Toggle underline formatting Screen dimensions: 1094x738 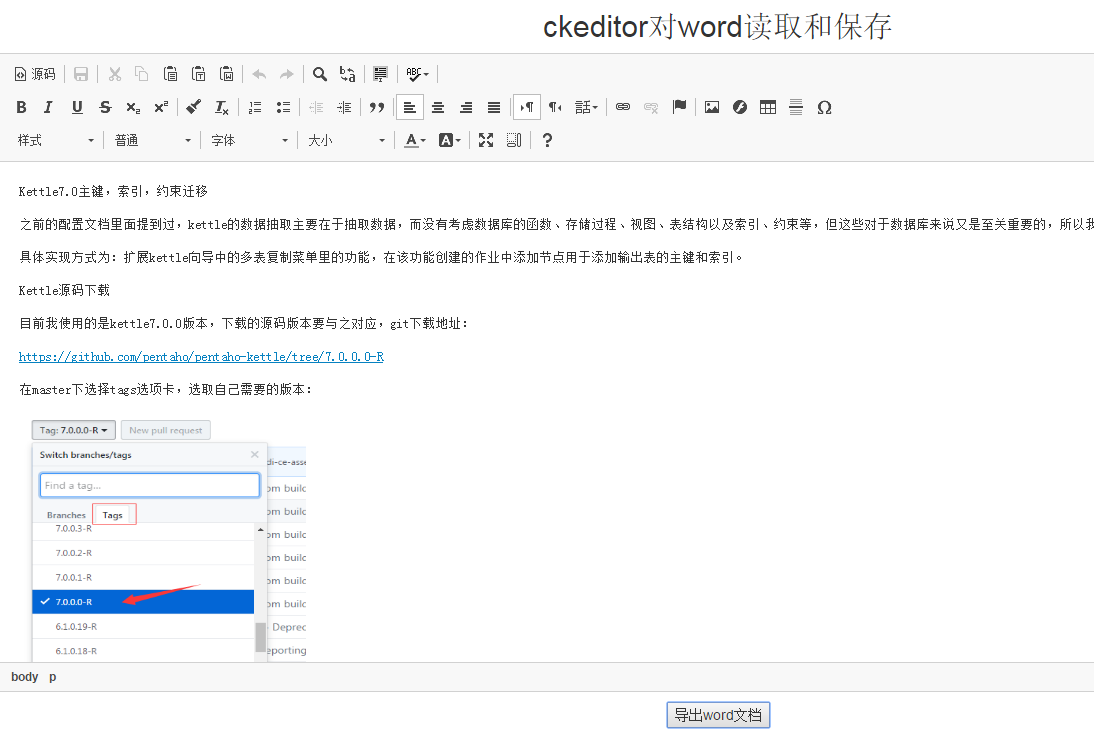coord(77,107)
